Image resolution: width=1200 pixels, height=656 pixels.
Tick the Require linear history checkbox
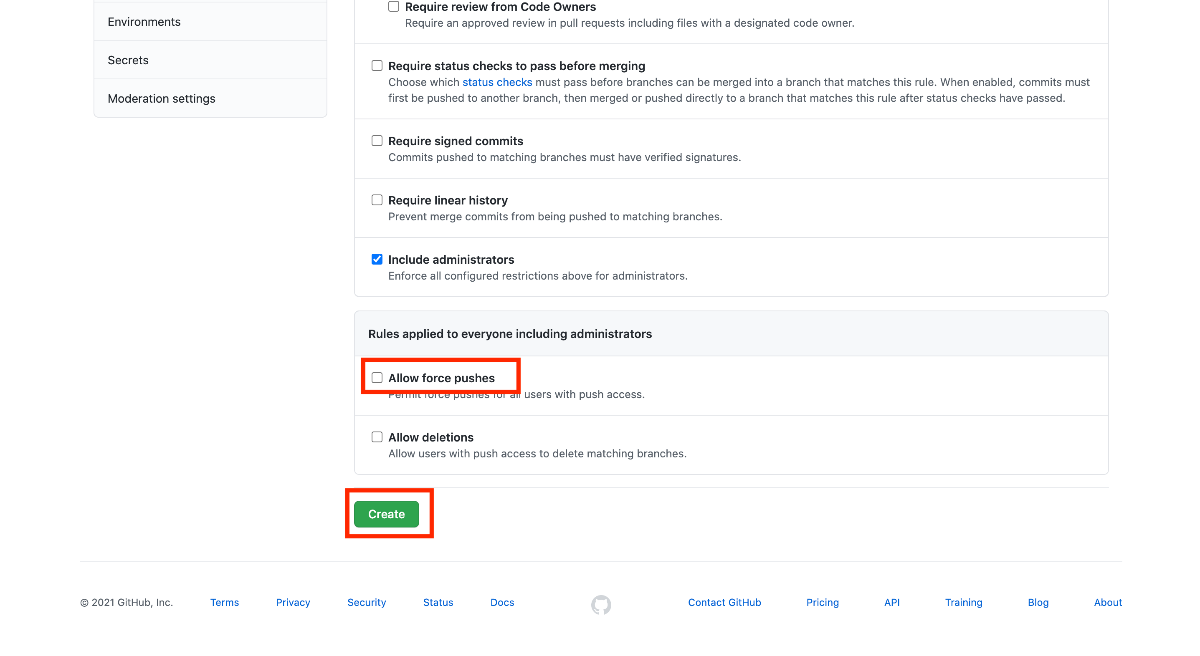pos(377,200)
